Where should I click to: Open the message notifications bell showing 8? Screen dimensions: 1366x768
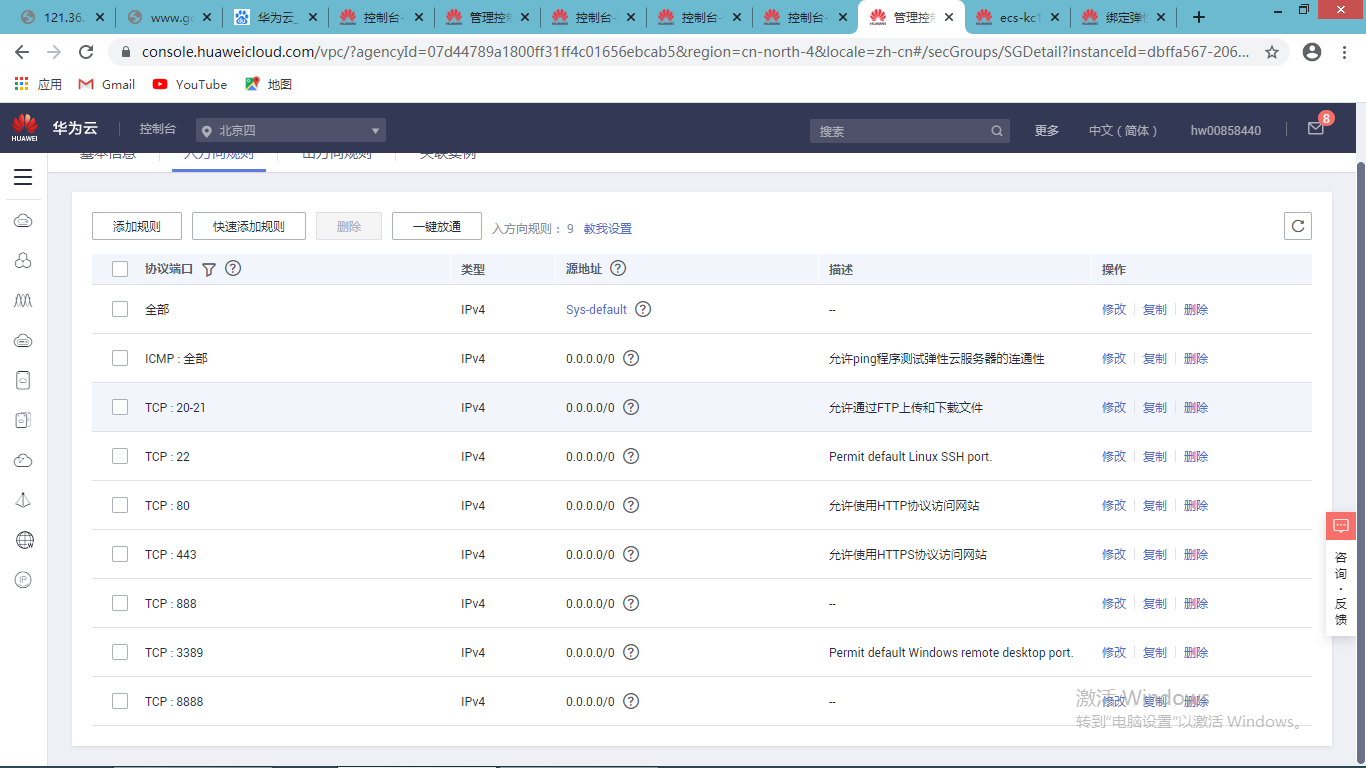tap(1318, 128)
